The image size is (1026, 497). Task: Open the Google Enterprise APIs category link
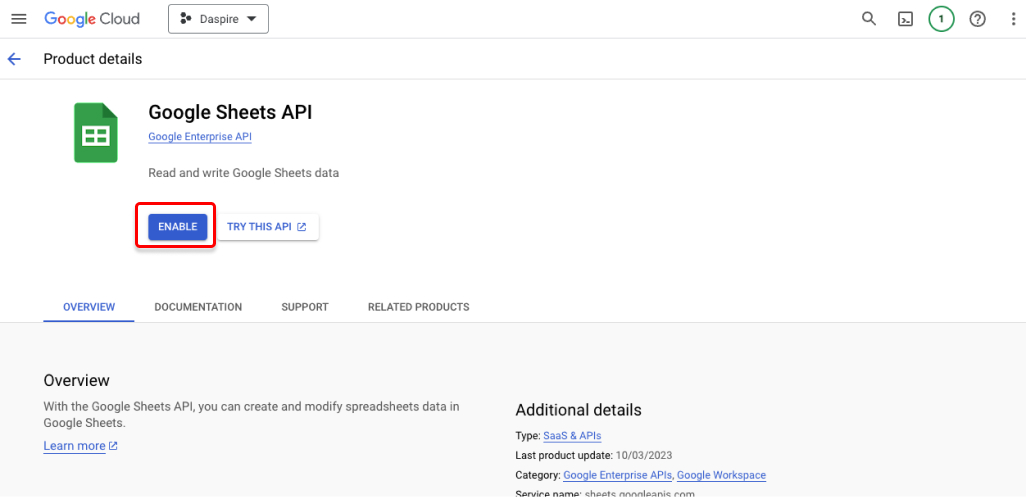tap(617, 475)
